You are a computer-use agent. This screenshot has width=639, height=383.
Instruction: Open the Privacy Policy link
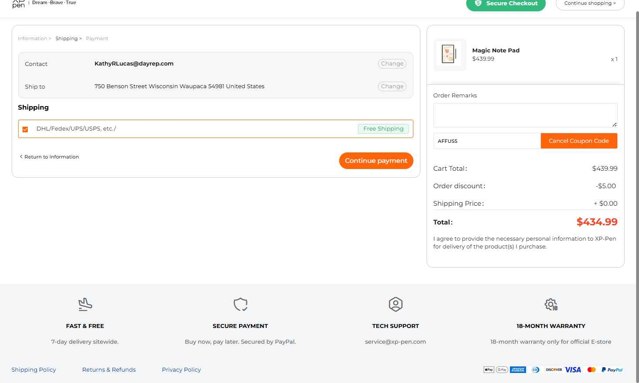[181, 370]
